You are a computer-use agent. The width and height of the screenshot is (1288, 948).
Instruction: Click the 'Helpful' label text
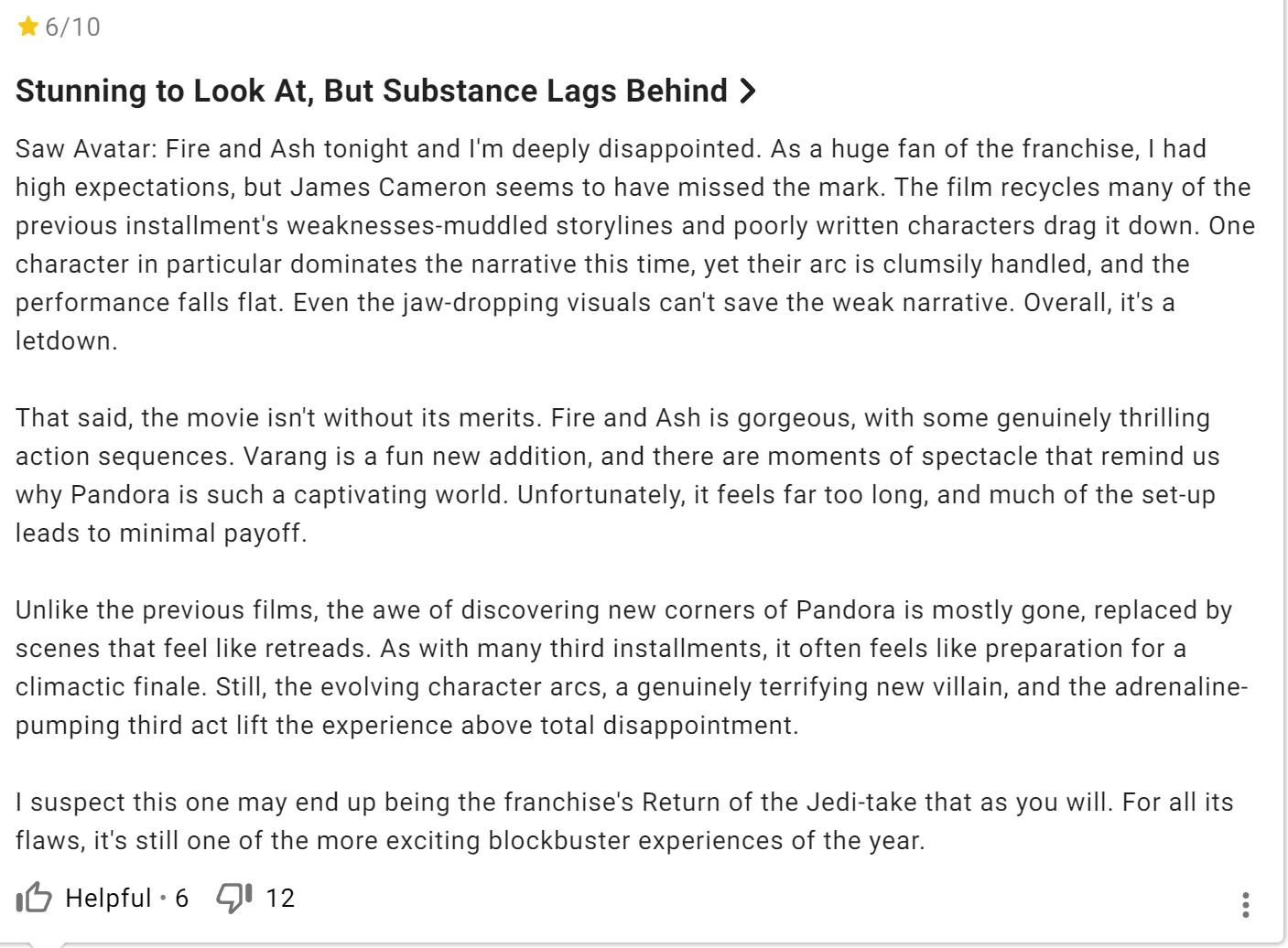pyautogui.click(x=107, y=898)
